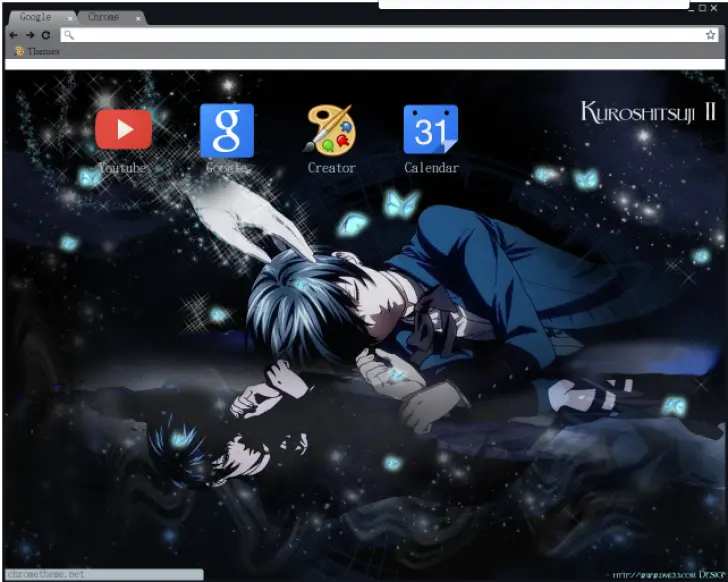Open the Creator paint palette app
The height and width of the screenshot is (582, 728).
(x=330, y=129)
